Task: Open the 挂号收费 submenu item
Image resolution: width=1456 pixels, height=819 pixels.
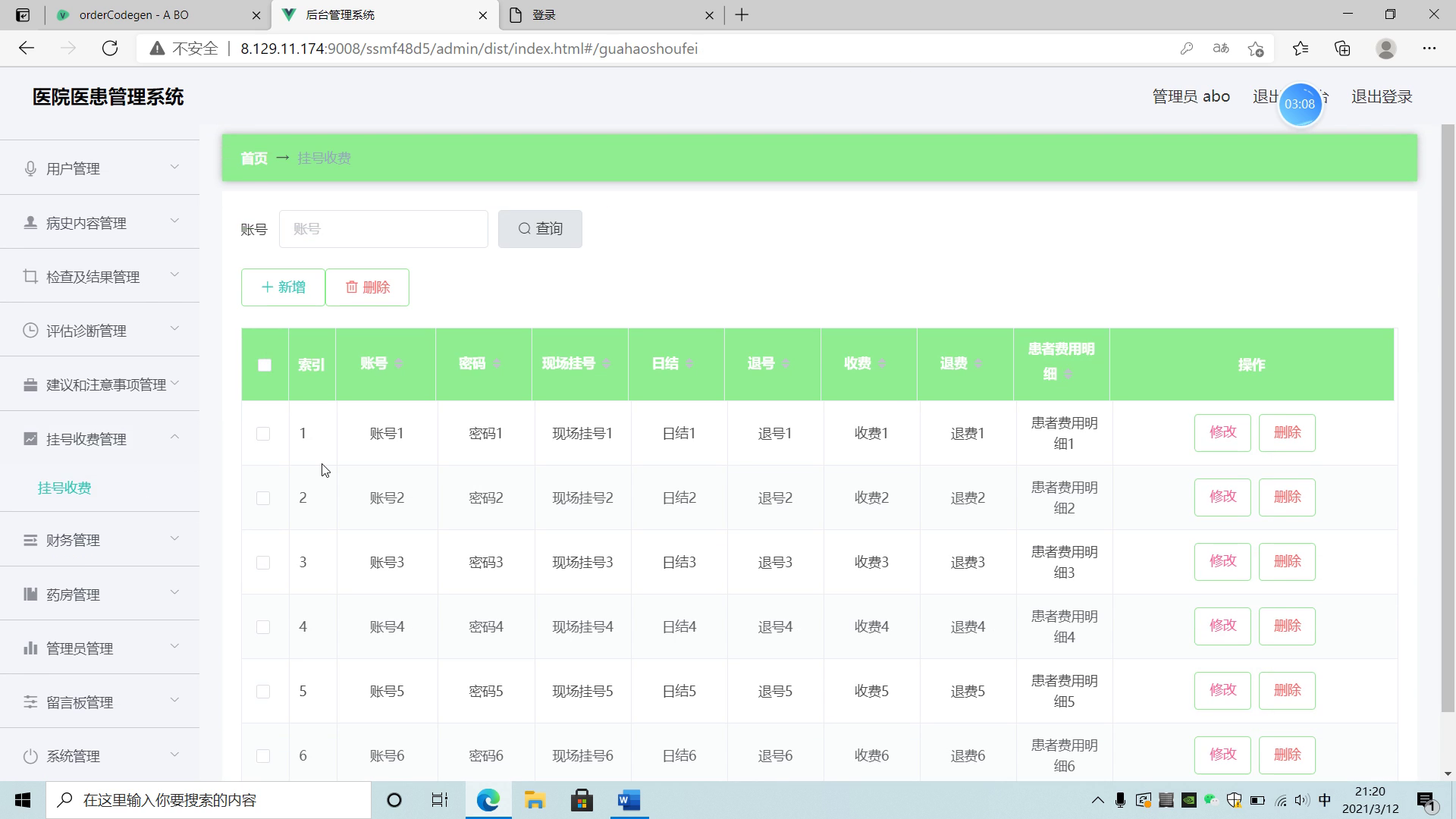Action: pos(64,488)
